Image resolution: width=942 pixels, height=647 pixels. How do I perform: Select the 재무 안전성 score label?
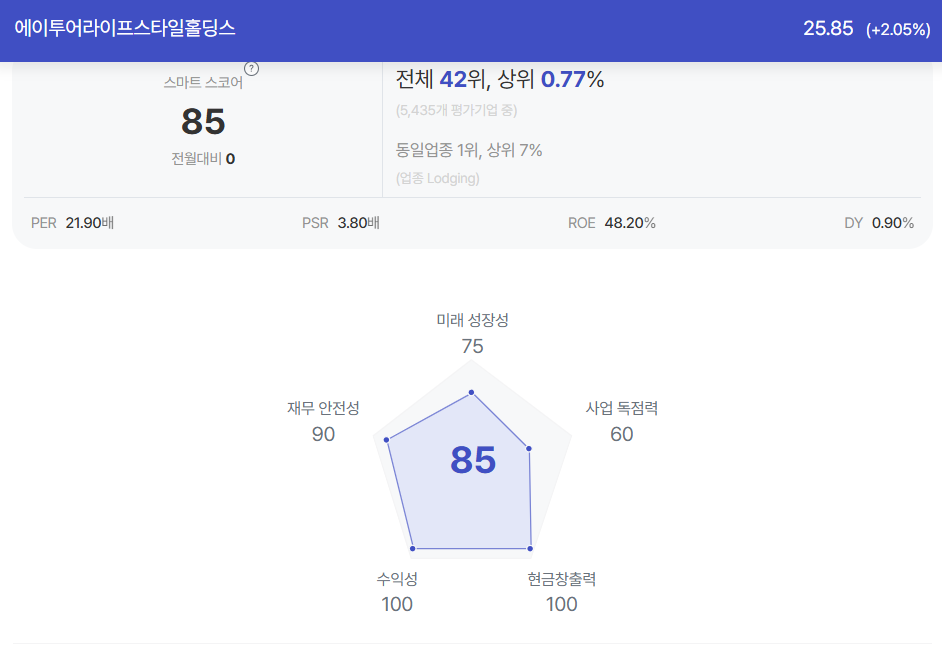coord(323,409)
